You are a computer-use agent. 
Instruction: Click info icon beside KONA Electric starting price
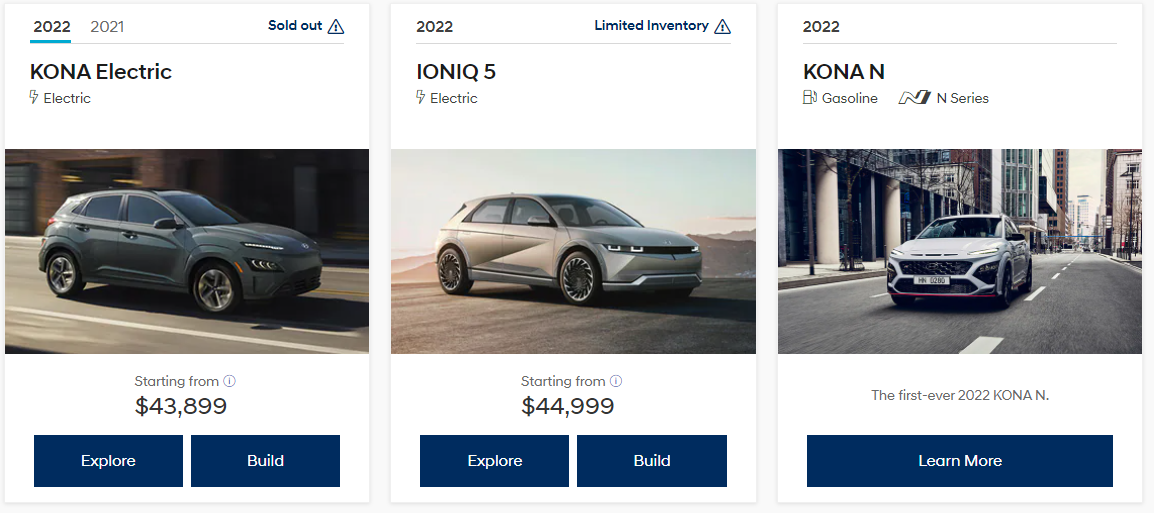(229, 381)
